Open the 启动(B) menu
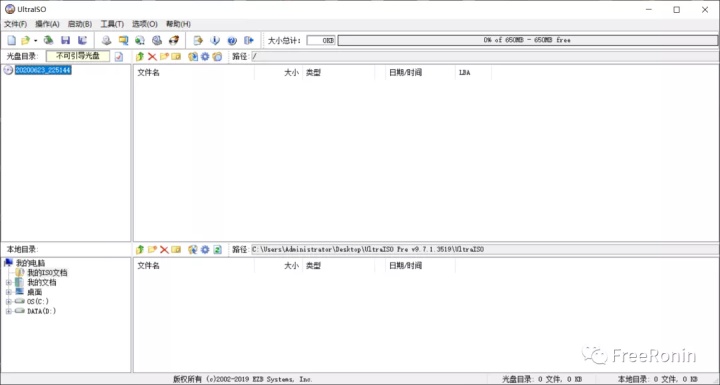Viewport: 720px width, 385px height. 80,24
